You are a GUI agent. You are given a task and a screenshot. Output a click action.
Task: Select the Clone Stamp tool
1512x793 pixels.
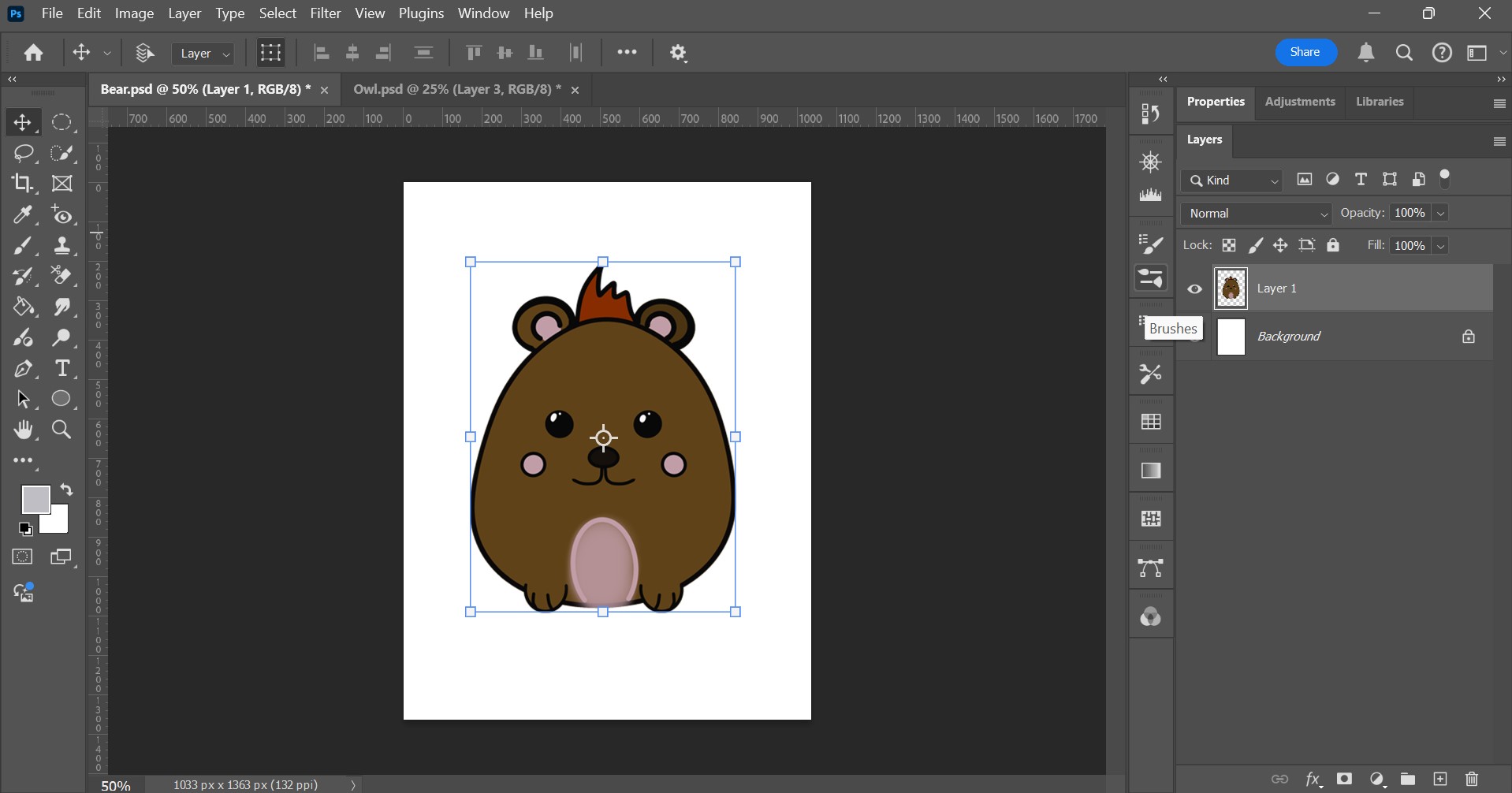point(61,246)
